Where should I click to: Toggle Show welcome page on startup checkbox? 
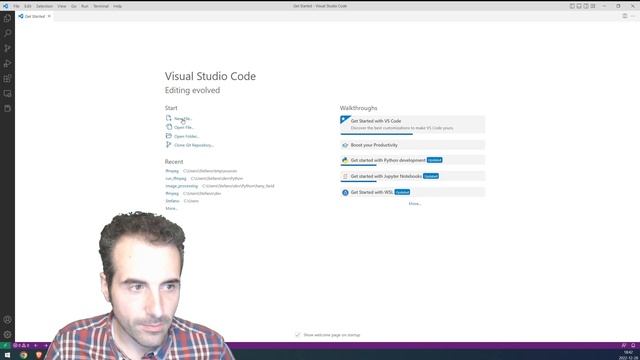[298, 335]
